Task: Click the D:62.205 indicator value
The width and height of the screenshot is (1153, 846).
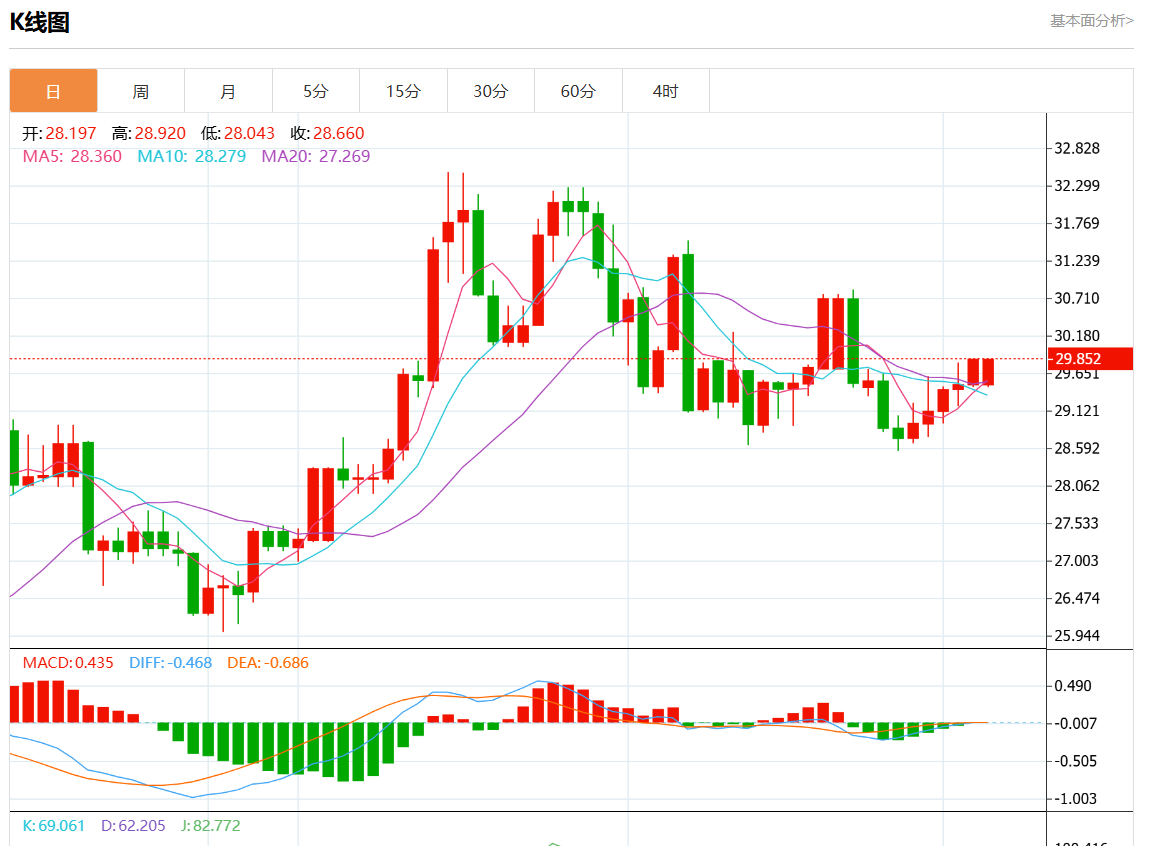Action: click(133, 825)
